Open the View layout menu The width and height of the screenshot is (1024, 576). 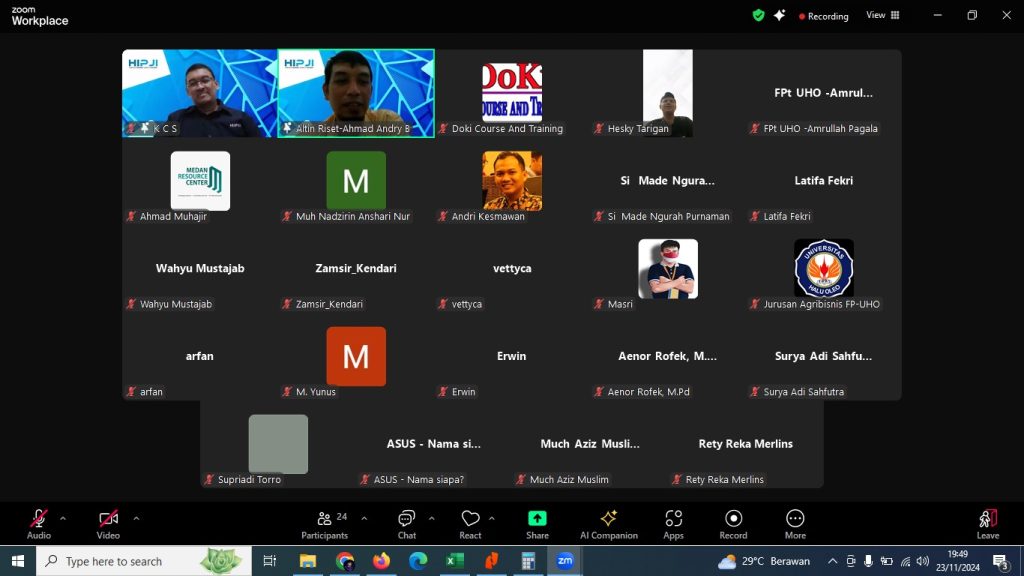point(882,15)
